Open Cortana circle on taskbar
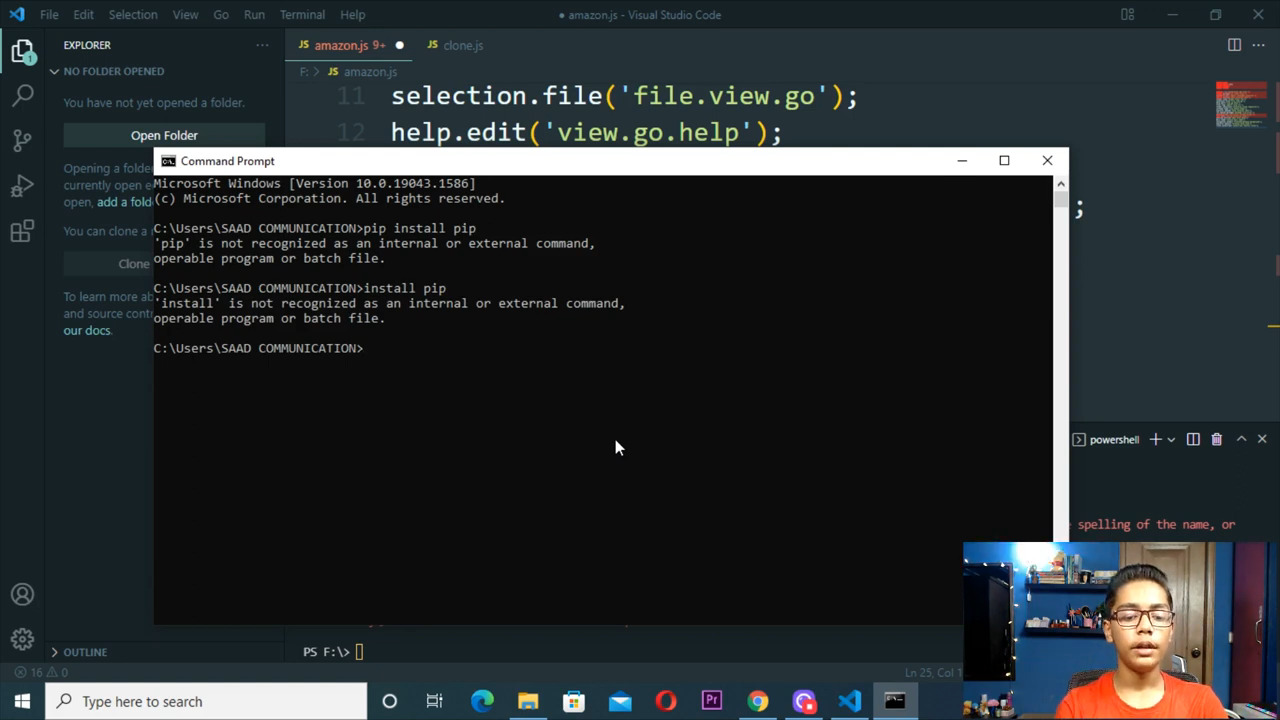Viewport: 1280px width, 720px height. point(389,701)
